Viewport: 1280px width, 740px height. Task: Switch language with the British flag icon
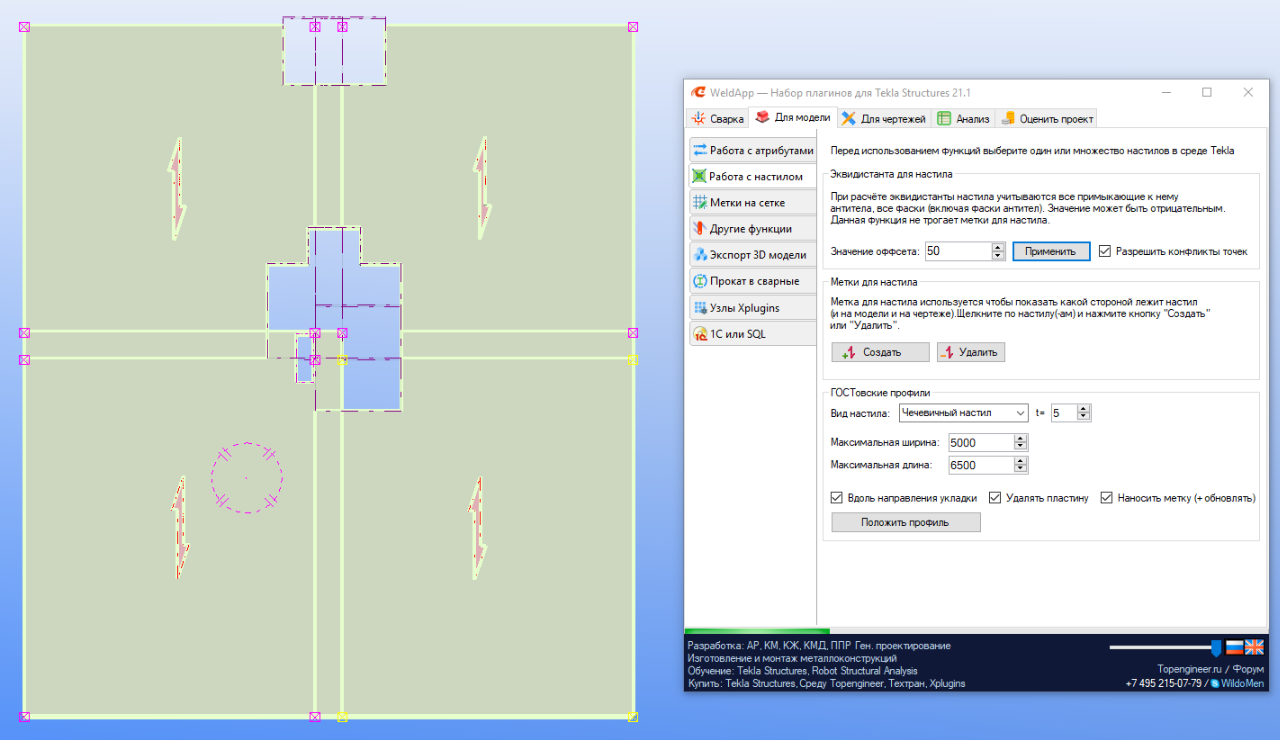1254,647
